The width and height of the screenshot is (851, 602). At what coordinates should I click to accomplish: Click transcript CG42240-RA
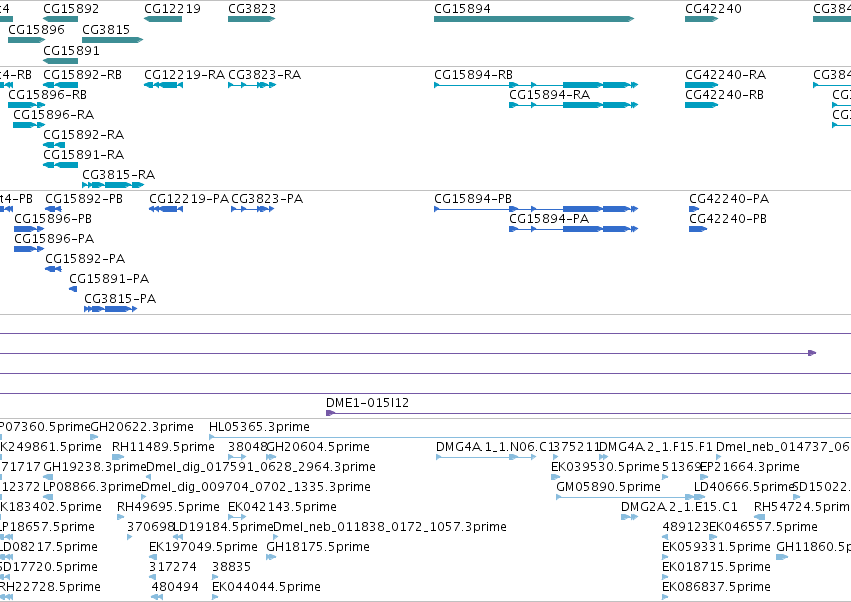point(726,74)
